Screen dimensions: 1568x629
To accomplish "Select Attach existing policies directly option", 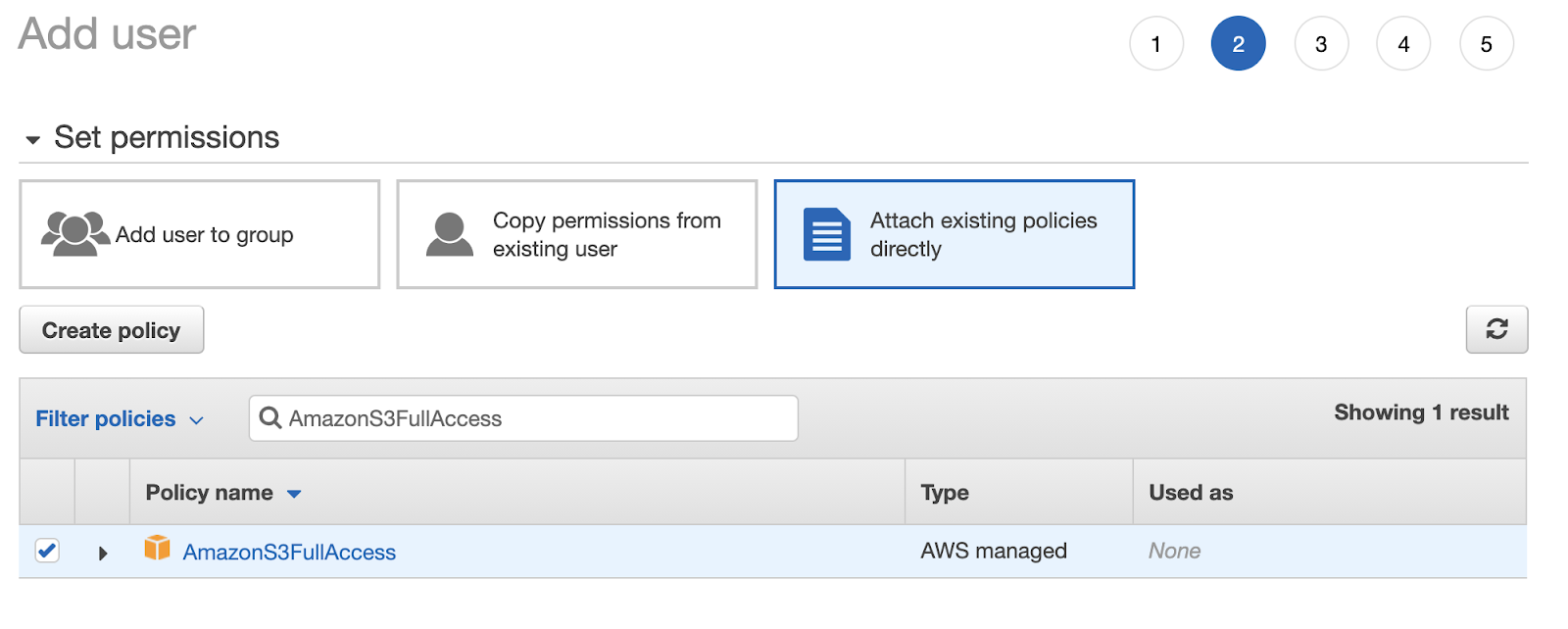I will (x=955, y=234).
